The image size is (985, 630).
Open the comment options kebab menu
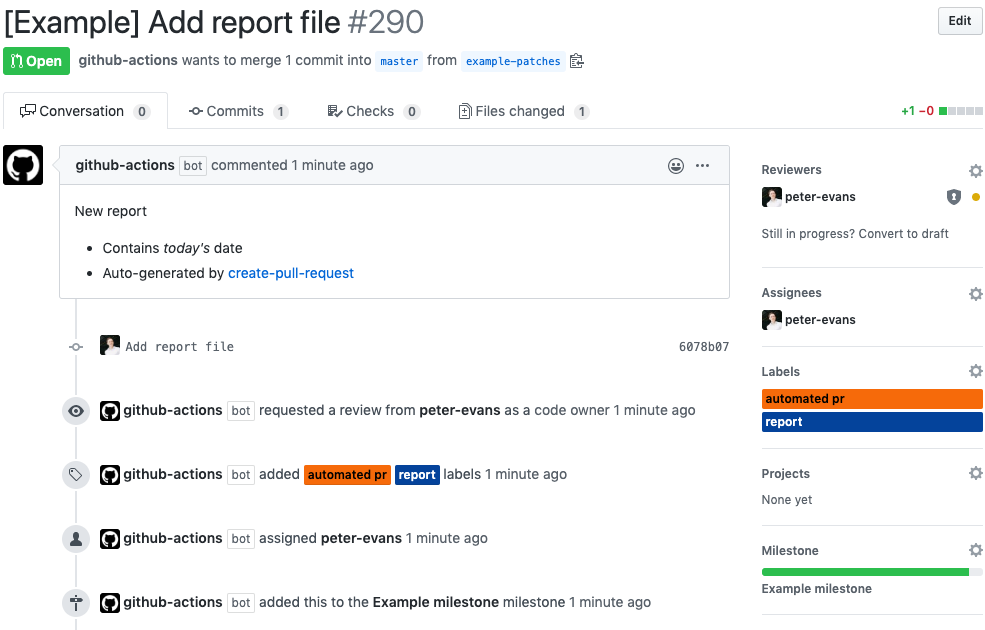click(703, 165)
